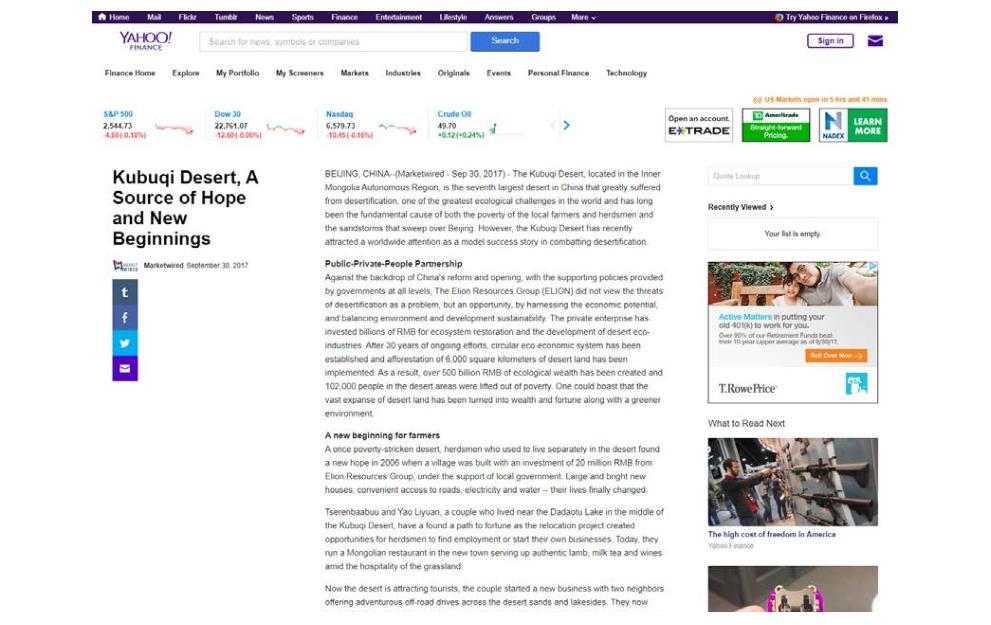Screen dimensions: 991x625
Task: Open the Personal Finance tab
Action: (559, 73)
